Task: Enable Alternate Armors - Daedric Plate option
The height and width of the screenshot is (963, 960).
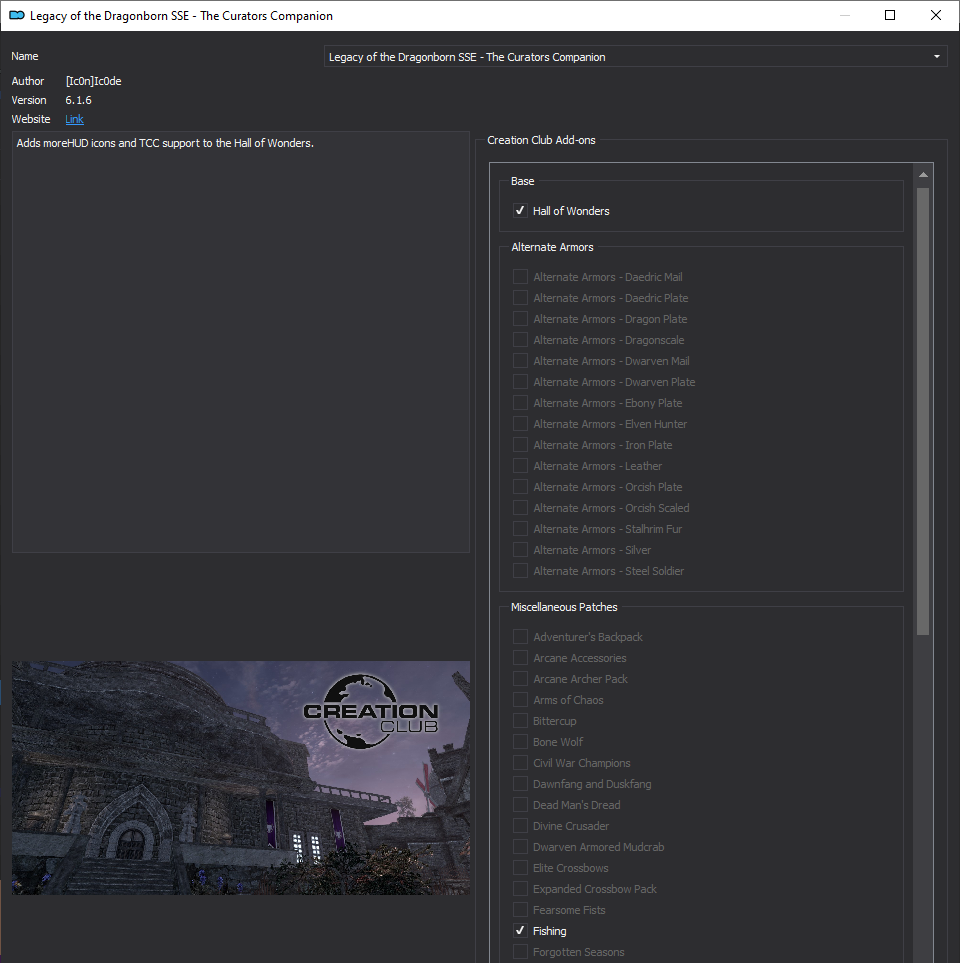Action: [x=520, y=298]
